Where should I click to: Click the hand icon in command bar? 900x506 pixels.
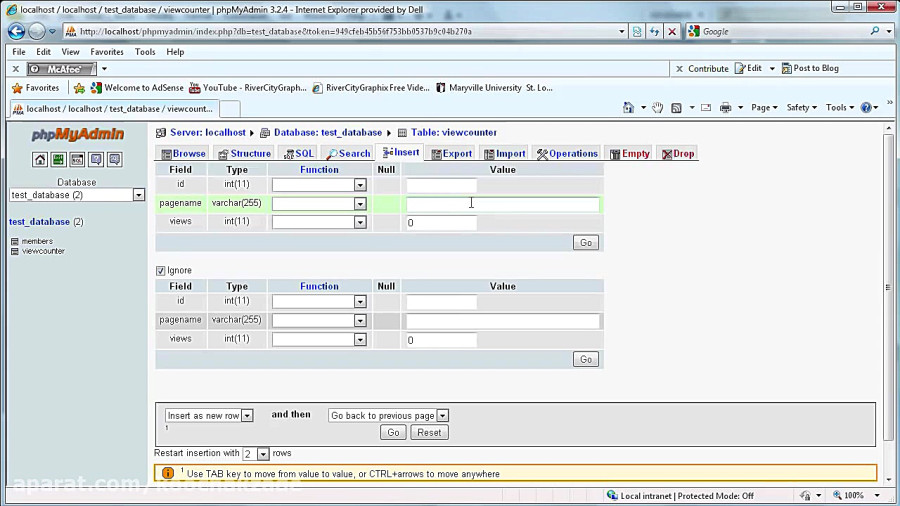coord(657,108)
